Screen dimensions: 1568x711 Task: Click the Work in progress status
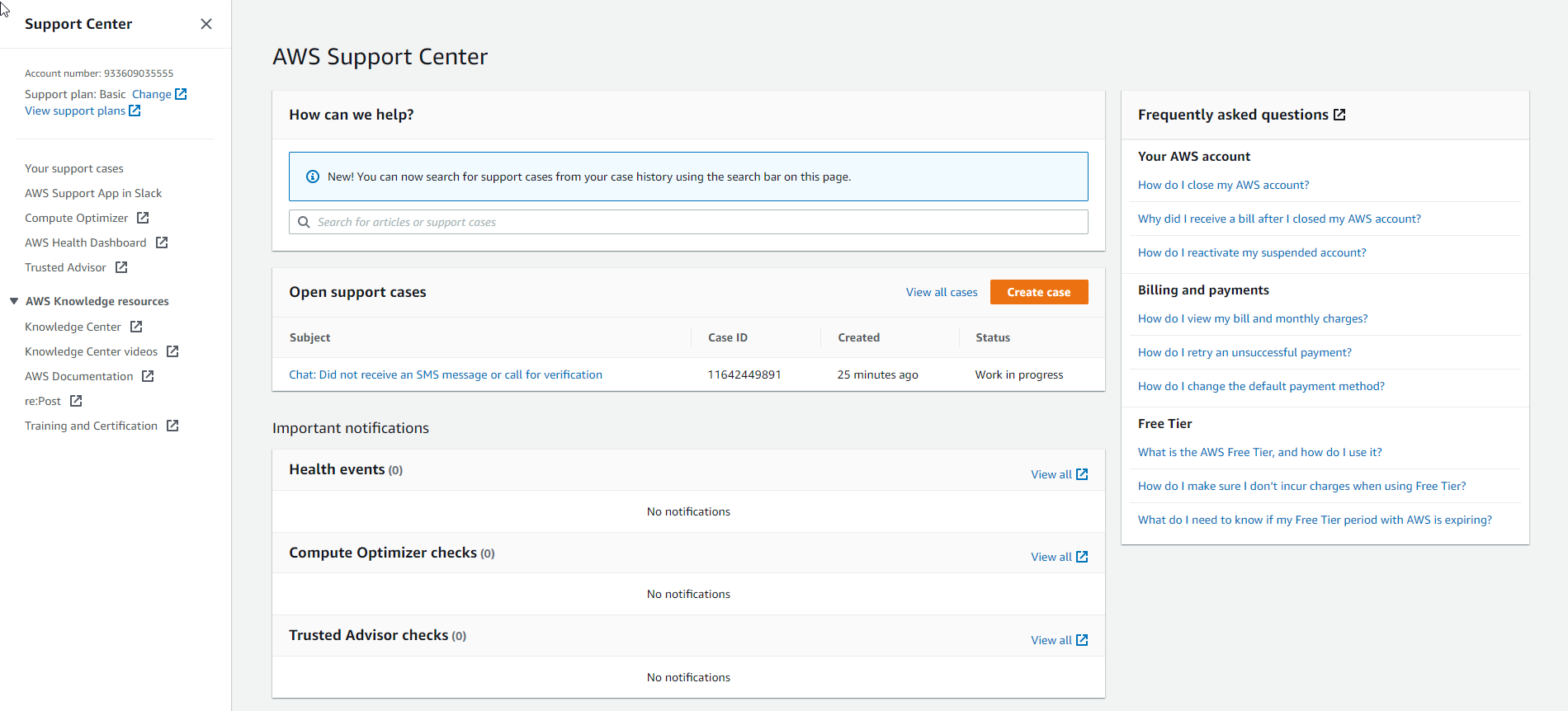(x=1019, y=374)
